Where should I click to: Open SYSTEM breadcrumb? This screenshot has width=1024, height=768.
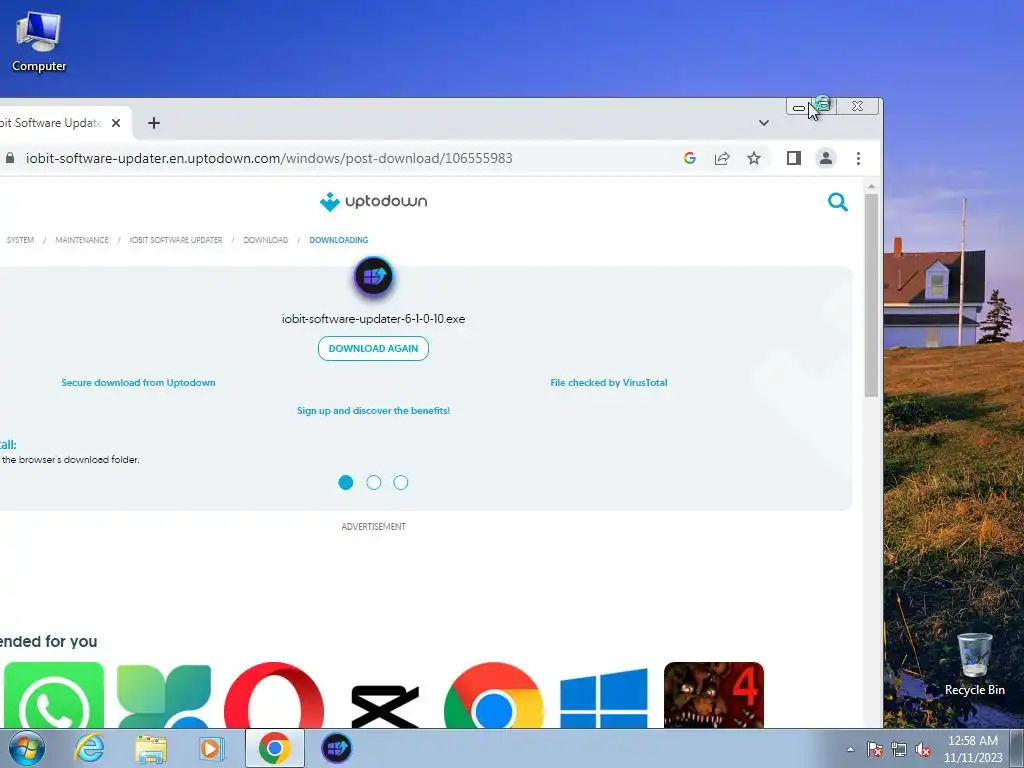tap(20, 240)
